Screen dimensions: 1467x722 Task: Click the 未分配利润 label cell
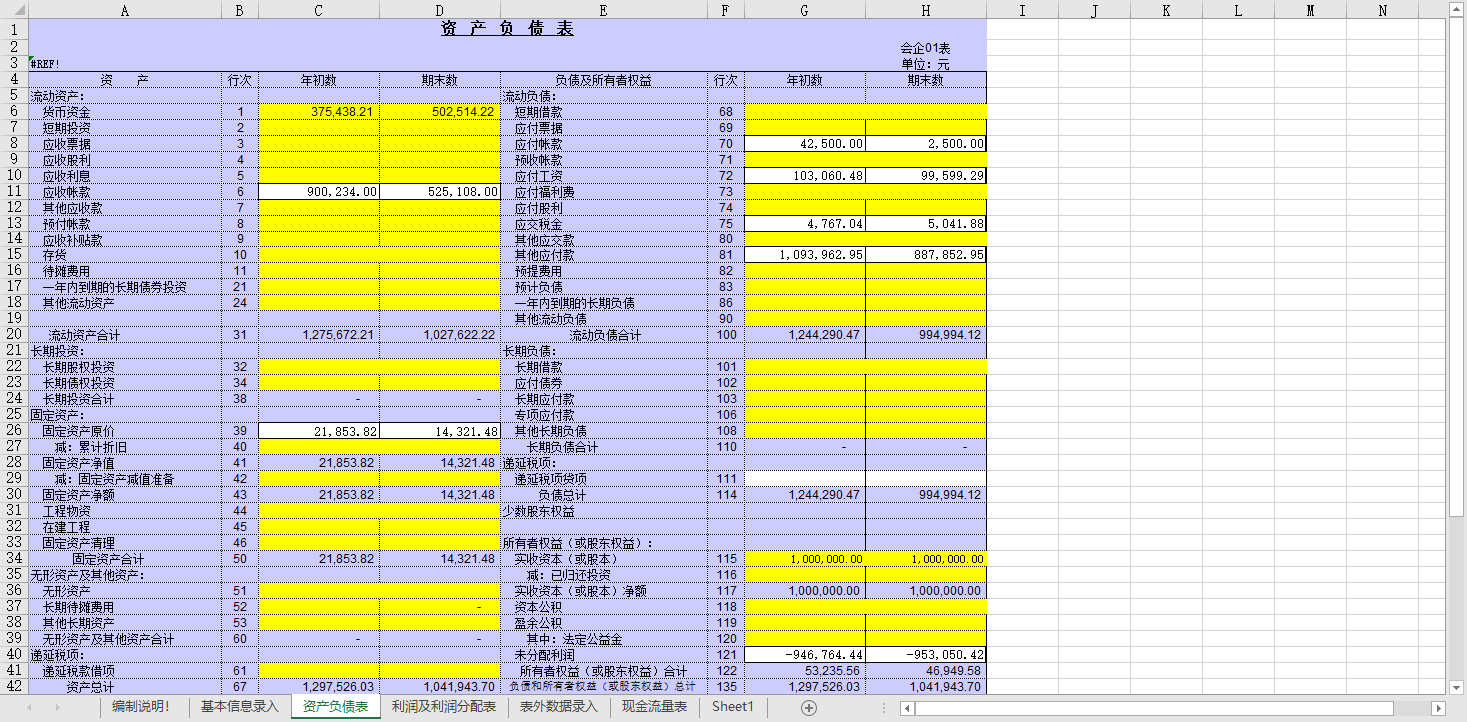[603, 654]
